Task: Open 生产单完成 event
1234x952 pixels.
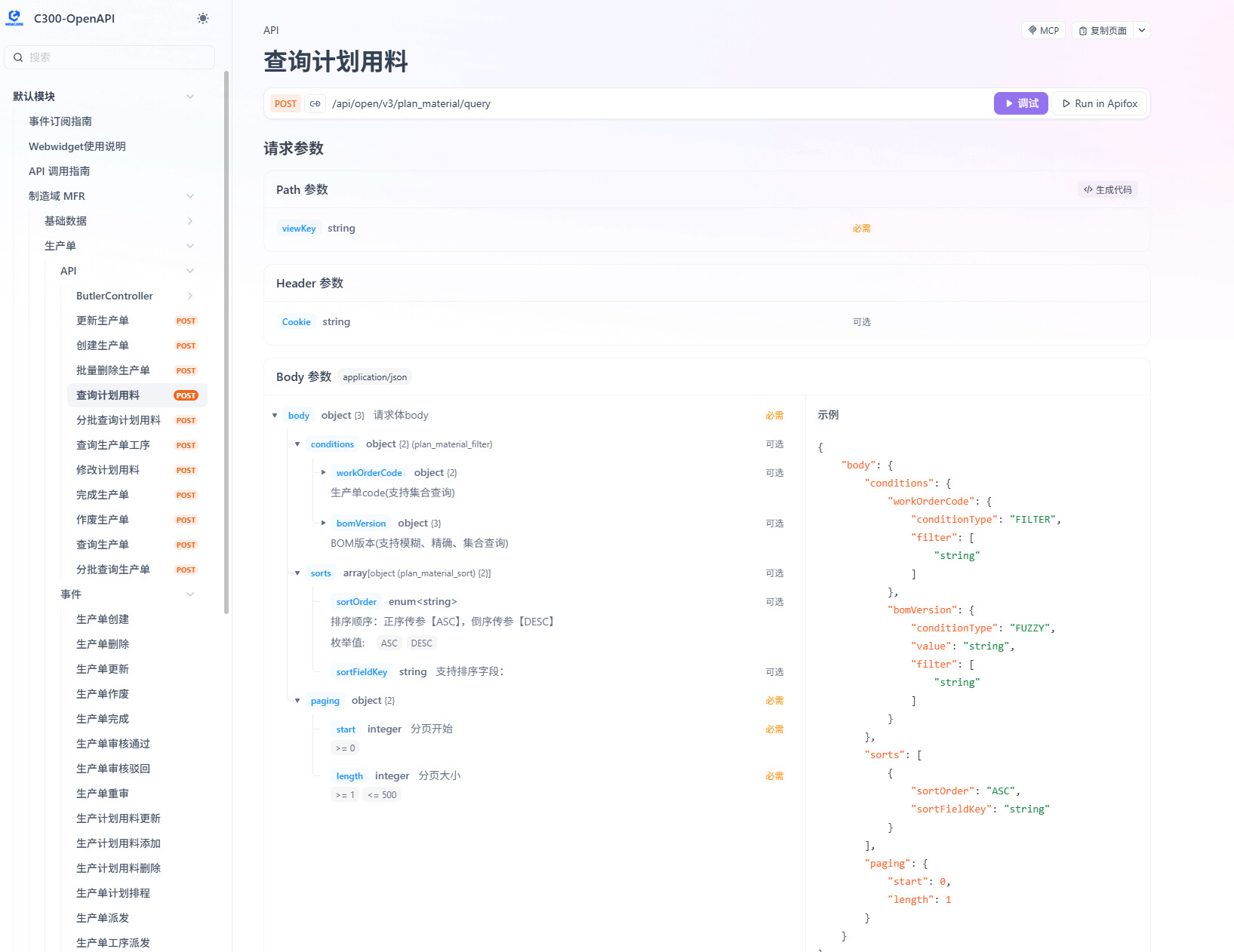Action: pyautogui.click(x=103, y=719)
